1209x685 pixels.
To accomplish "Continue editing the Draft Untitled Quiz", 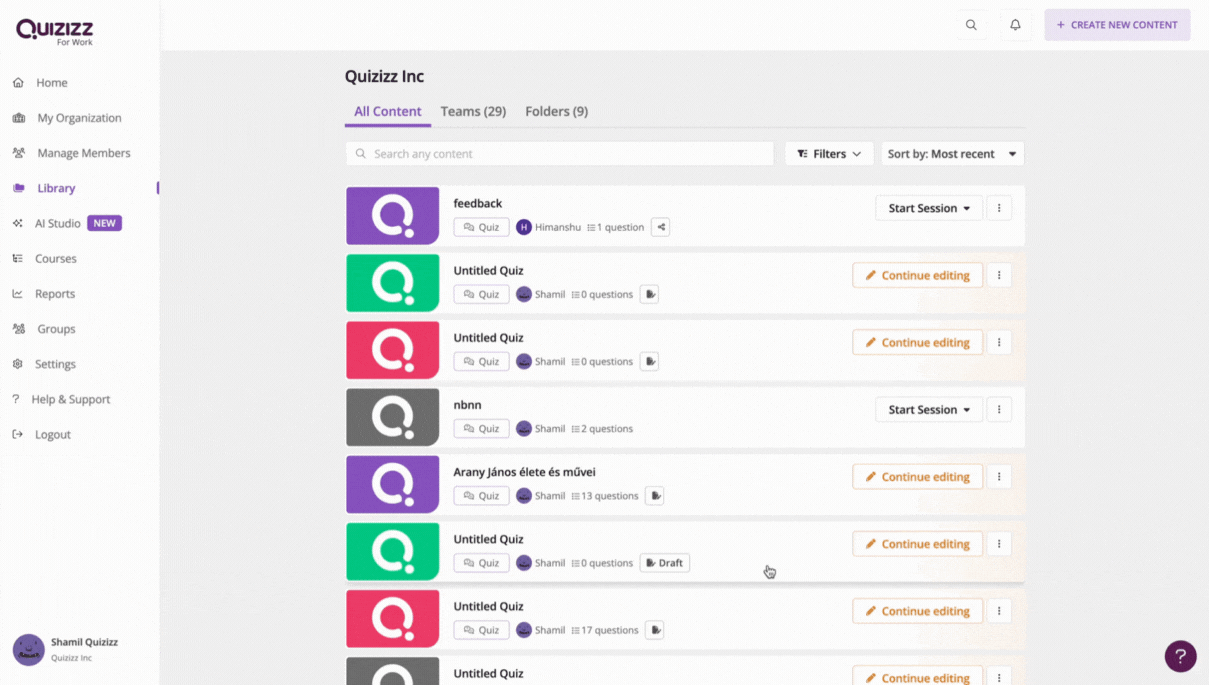I will pyautogui.click(x=917, y=544).
